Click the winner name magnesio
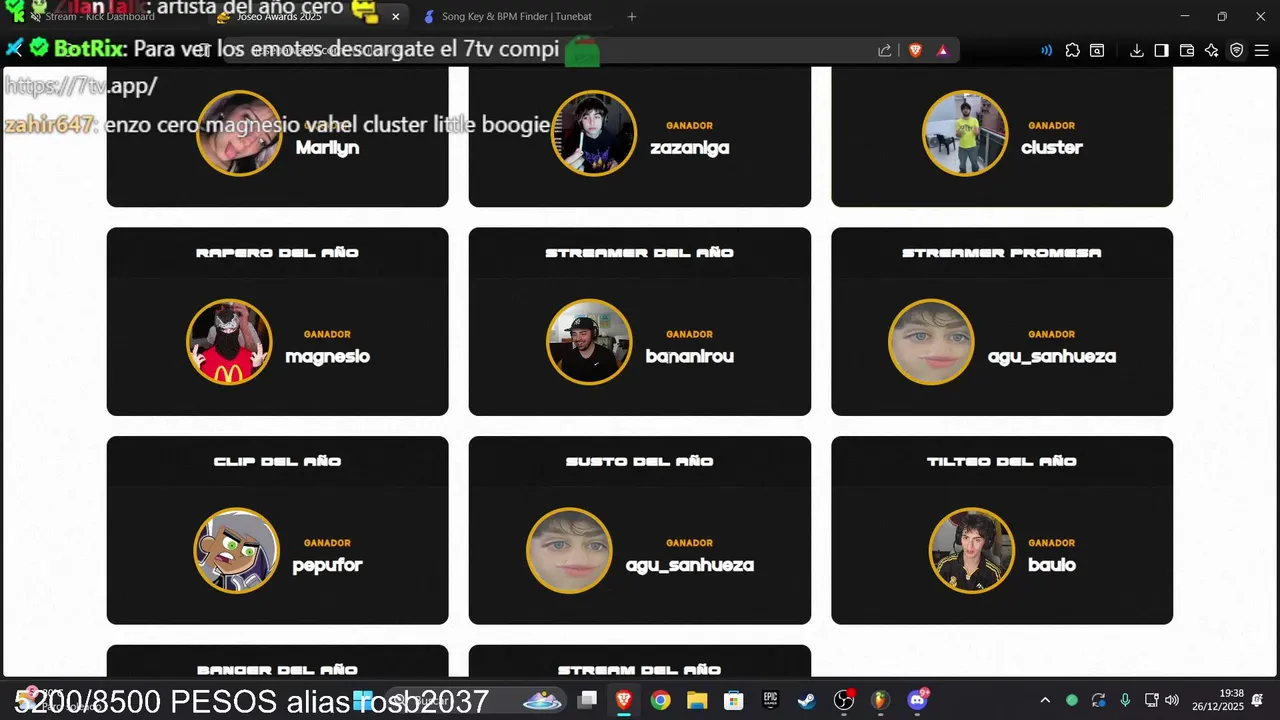 tap(327, 357)
